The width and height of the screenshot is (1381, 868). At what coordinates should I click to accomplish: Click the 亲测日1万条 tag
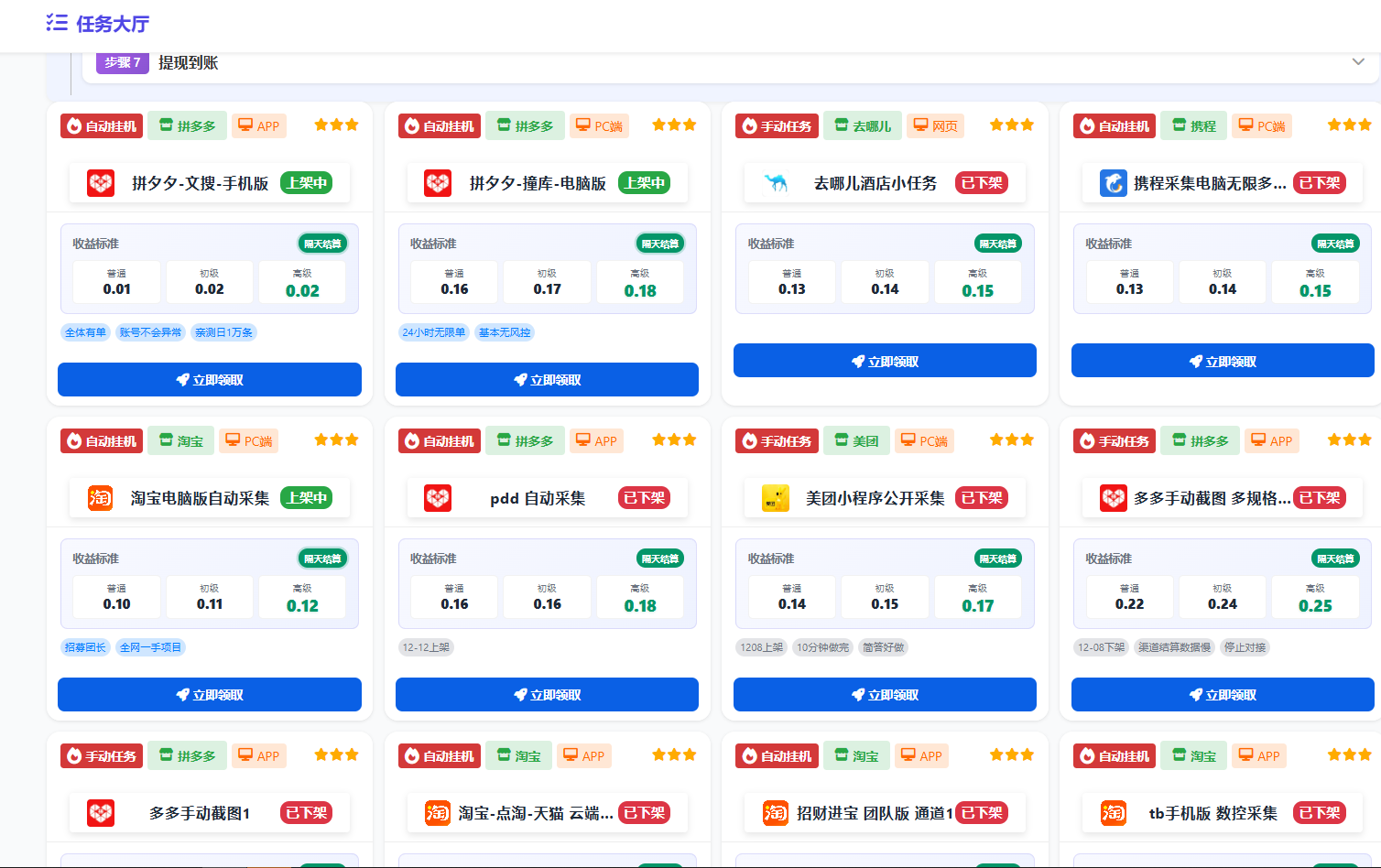point(224,332)
